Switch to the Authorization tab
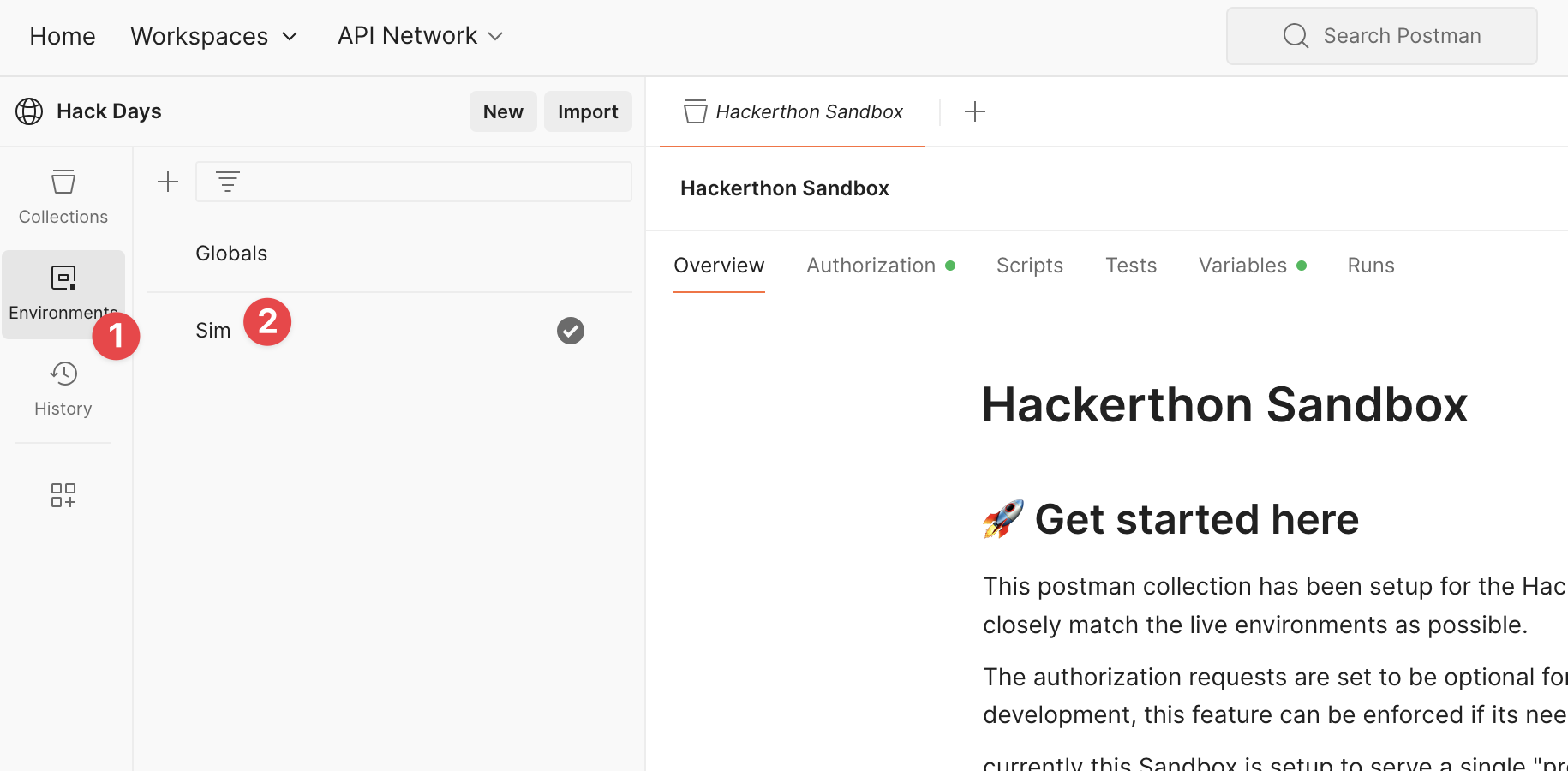 click(871, 266)
